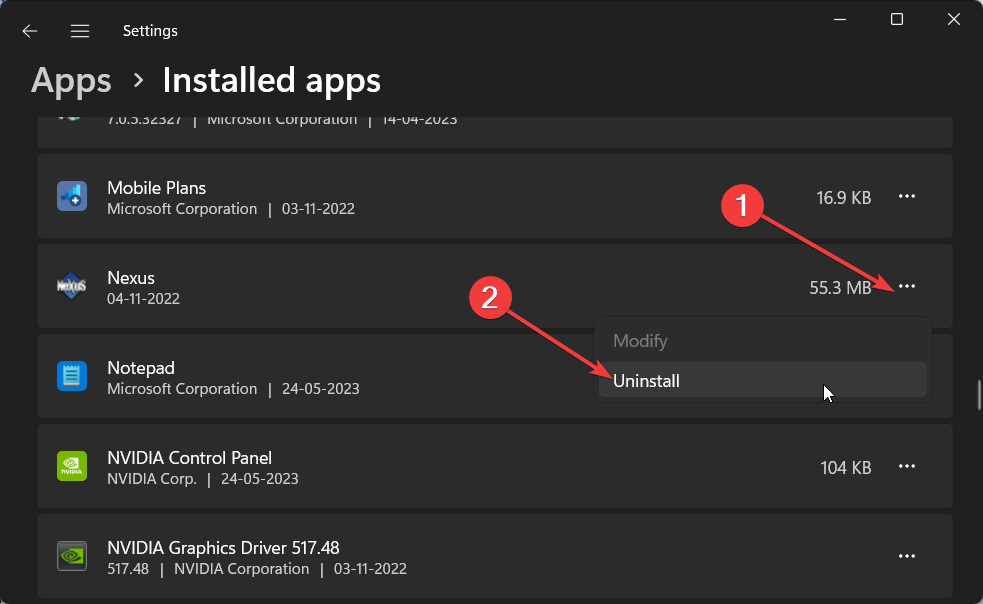Screen dimensions: 983x604
Task: Click the NVIDIA Graphics Driver icon
Action: click(x=72, y=556)
